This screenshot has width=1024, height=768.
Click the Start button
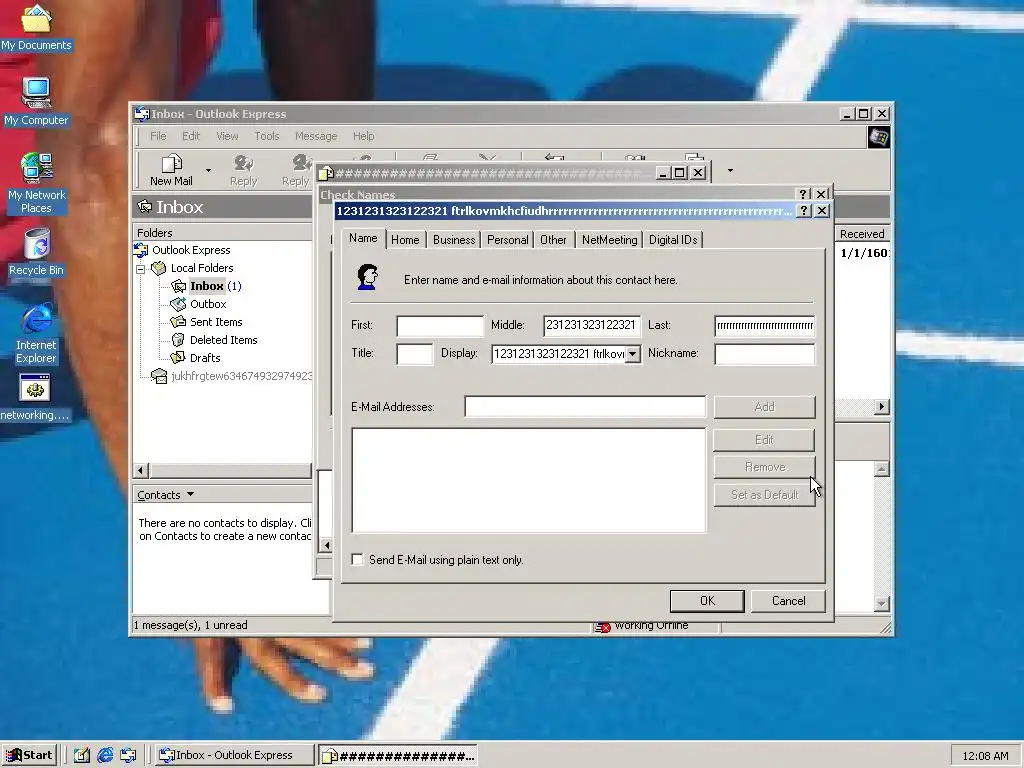[29, 755]
